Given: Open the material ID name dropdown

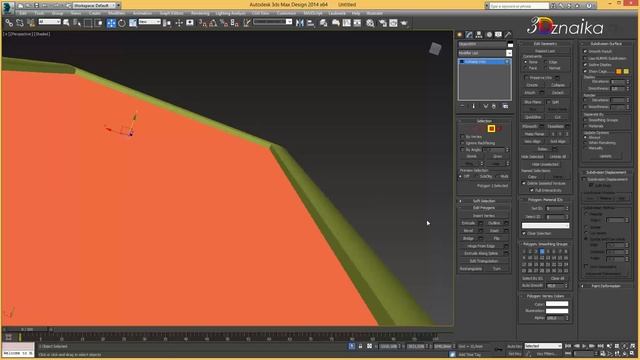Looking at the screenshot, I should click(545, 225).
